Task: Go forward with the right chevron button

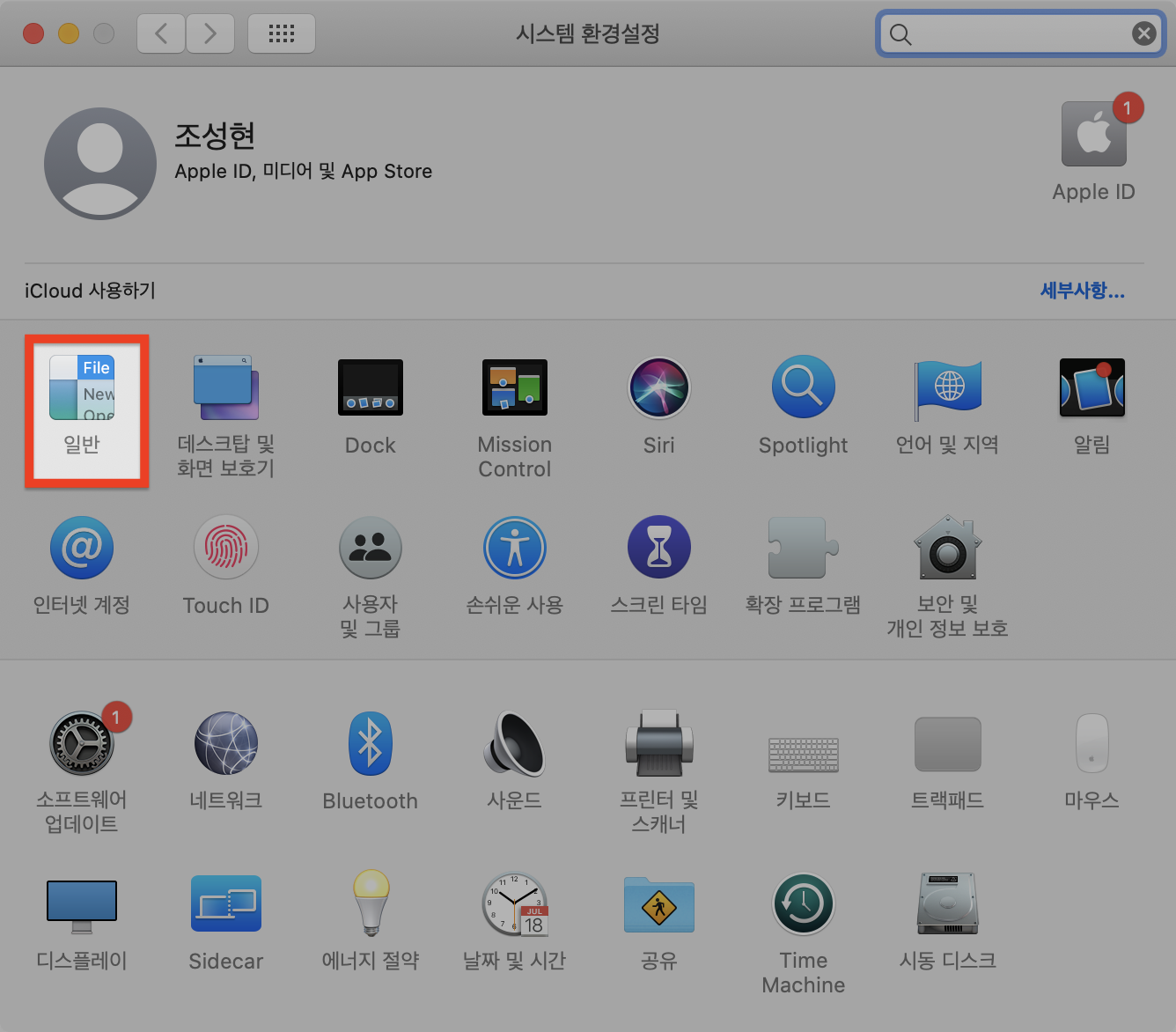Action: pos(210,33)
